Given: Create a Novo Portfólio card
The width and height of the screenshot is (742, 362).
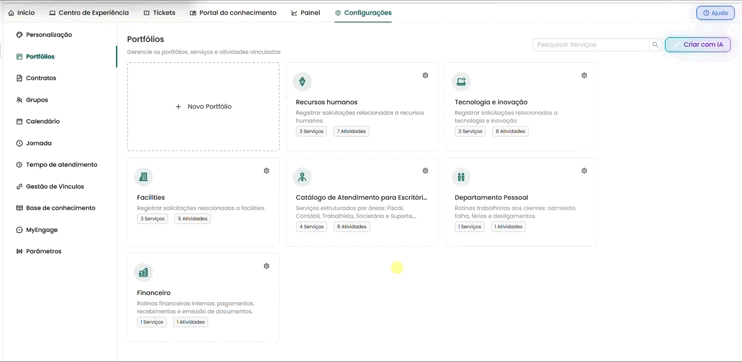Looking at the screenshot, I should (203, 107).
